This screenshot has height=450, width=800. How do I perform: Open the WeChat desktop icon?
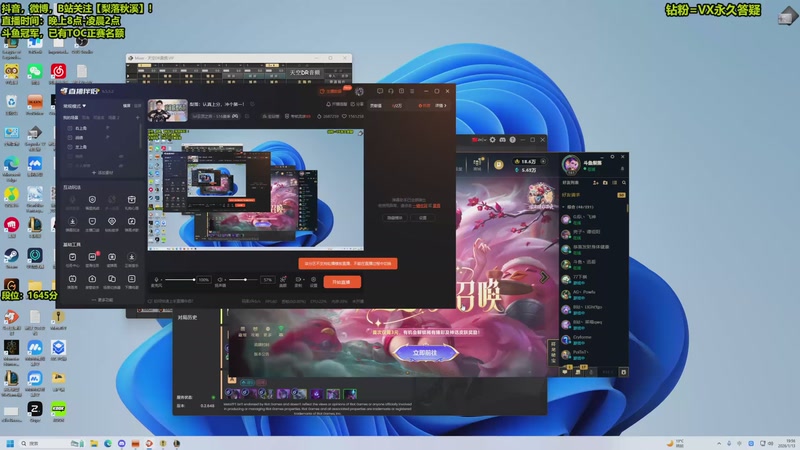(35, 71)
